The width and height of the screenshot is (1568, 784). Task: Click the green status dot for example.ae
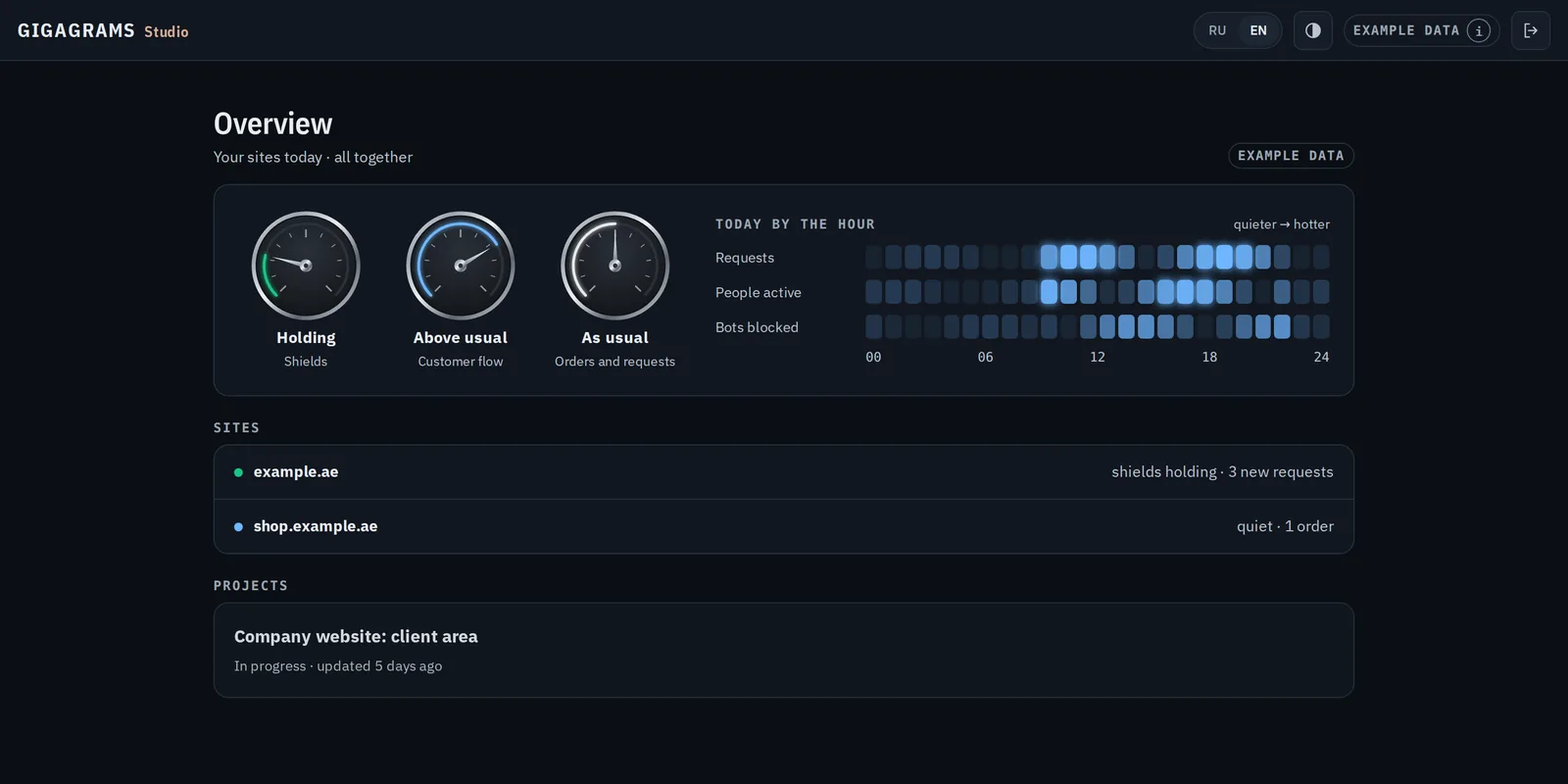[x=238, y=472]
